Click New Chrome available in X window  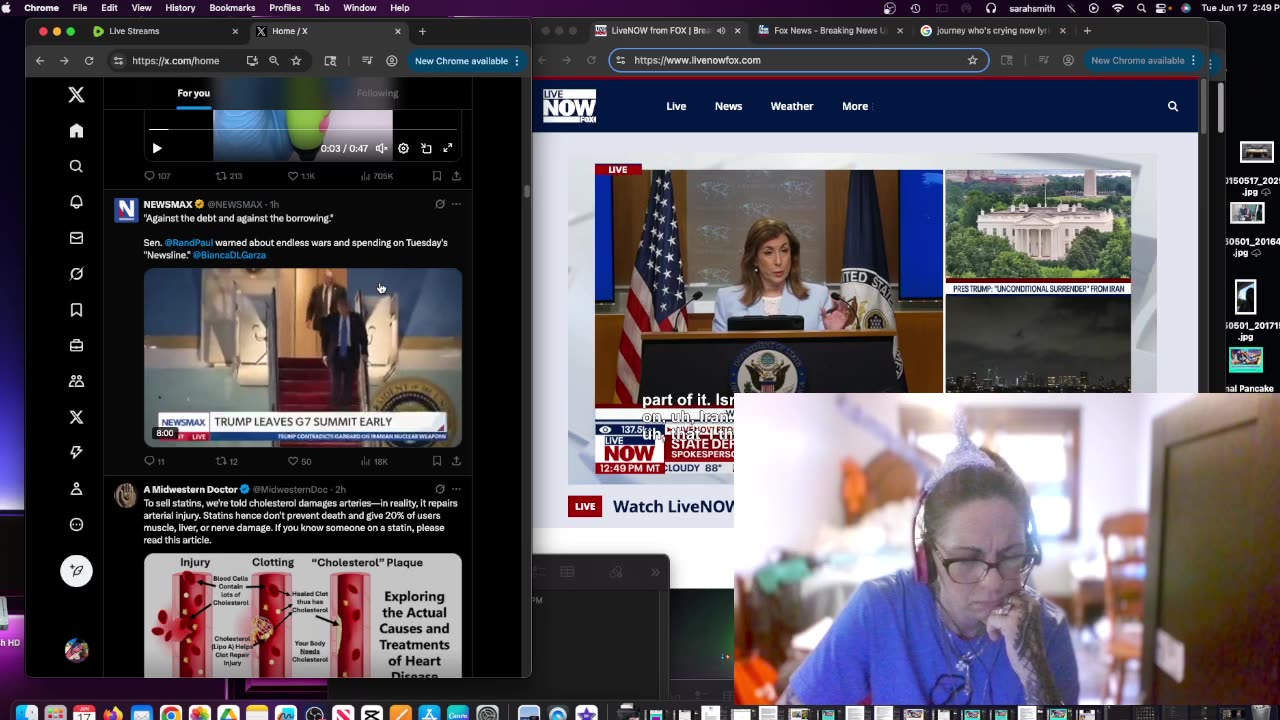[467, 61]
